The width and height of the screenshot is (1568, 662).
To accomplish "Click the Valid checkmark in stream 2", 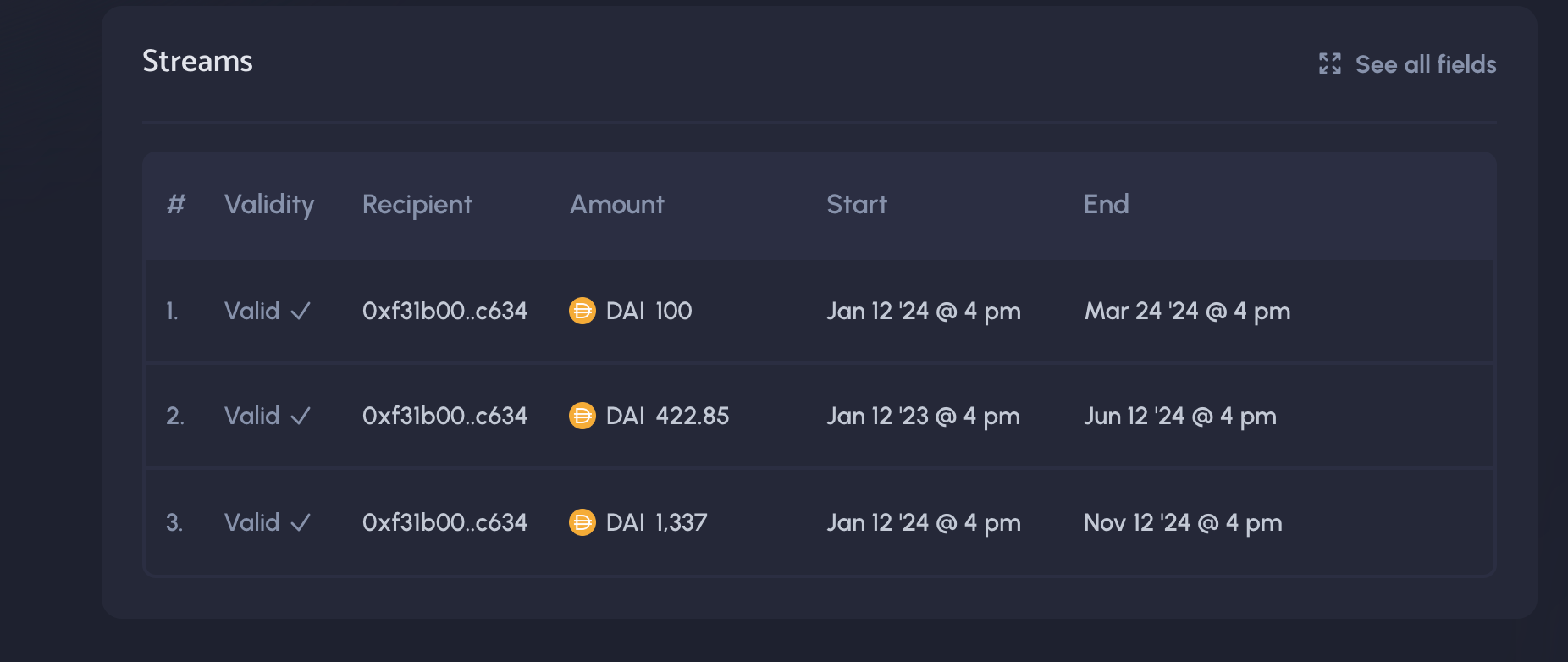I will coord(301,417).
